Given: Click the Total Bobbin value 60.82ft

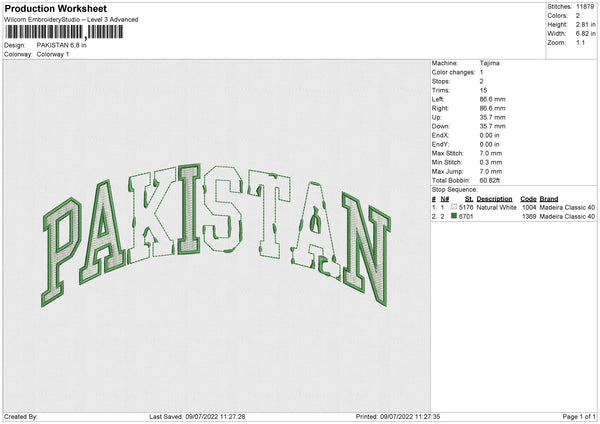Looking at the screenshot, I should [490, 181].
